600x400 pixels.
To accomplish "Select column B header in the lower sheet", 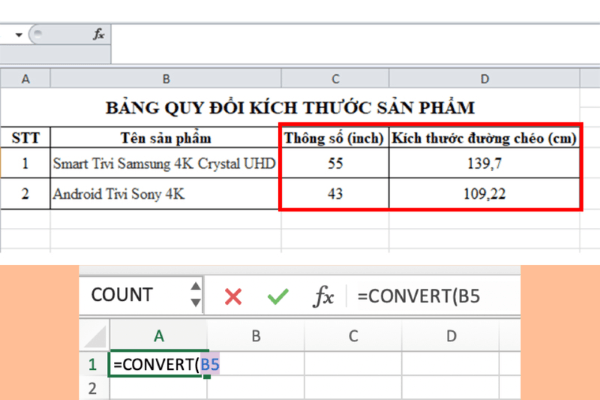I will click(x=256, y=336).
